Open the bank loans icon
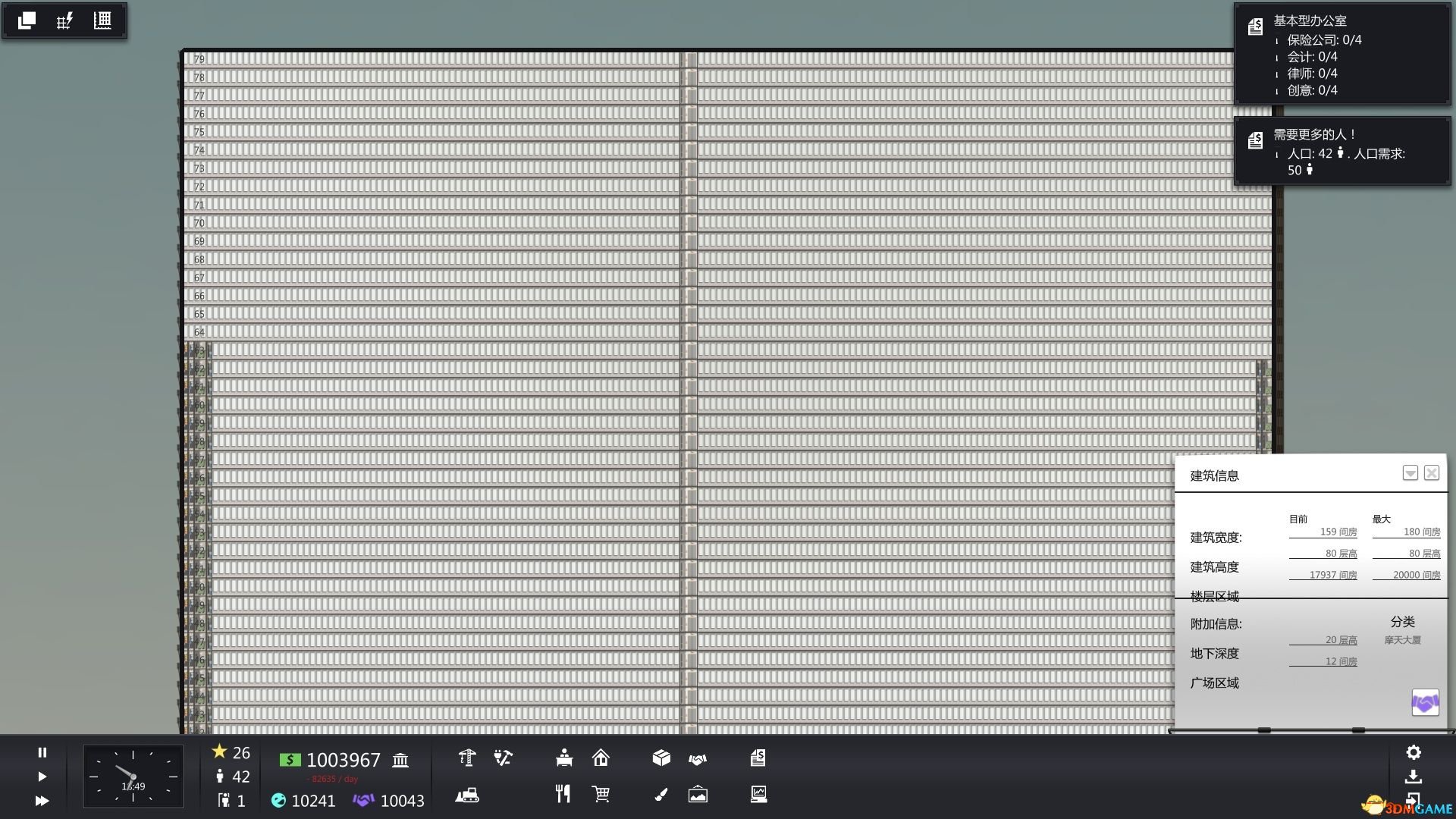 click(400, 760)
